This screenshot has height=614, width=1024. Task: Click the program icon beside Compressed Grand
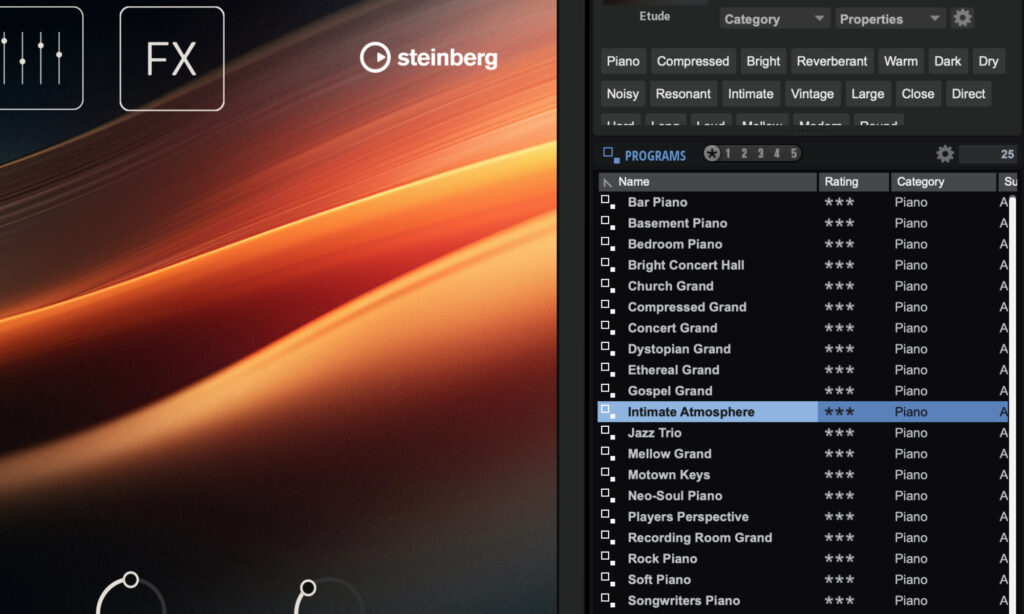coord(608,306)
